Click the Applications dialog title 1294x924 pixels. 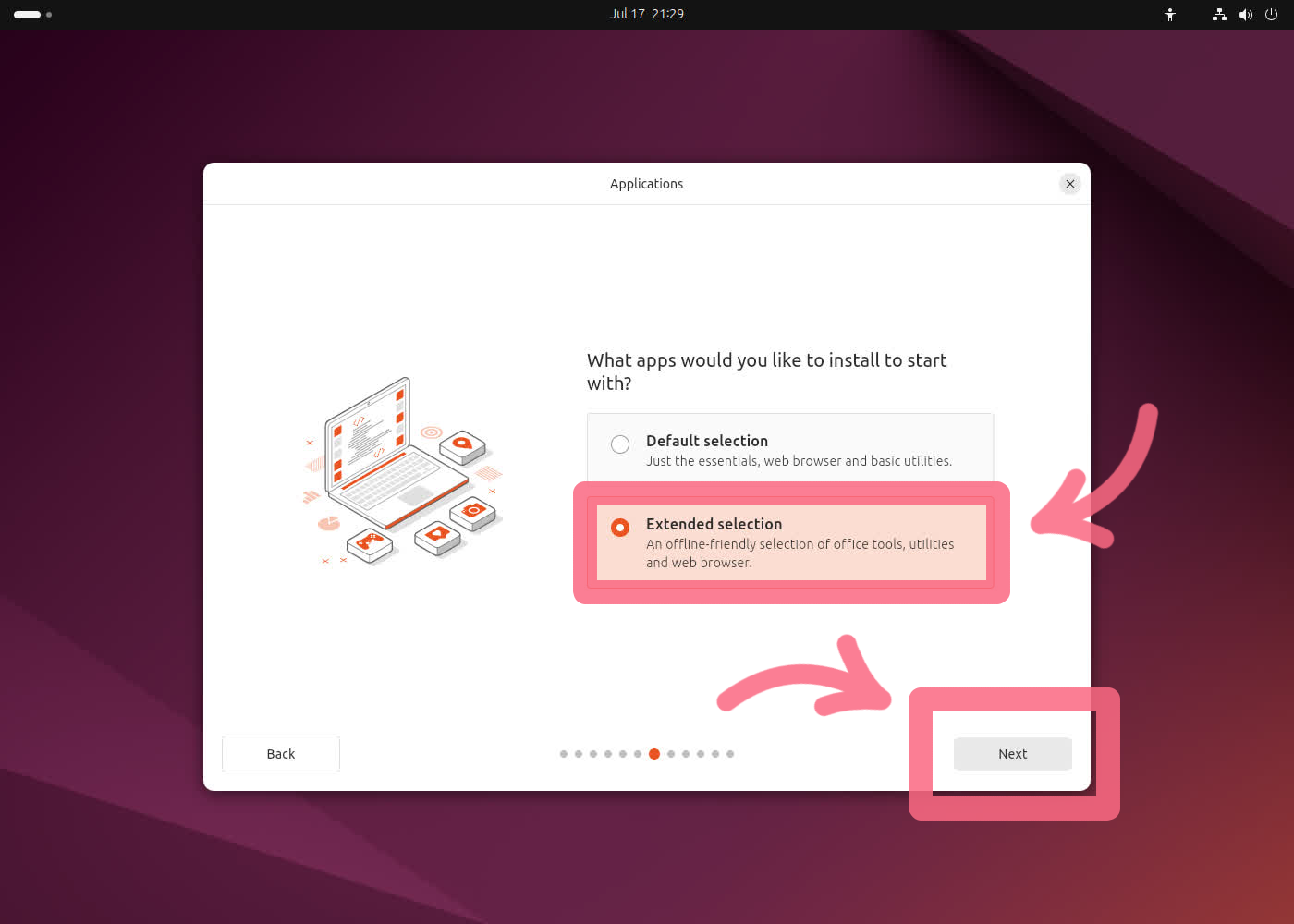coord(646,184)
